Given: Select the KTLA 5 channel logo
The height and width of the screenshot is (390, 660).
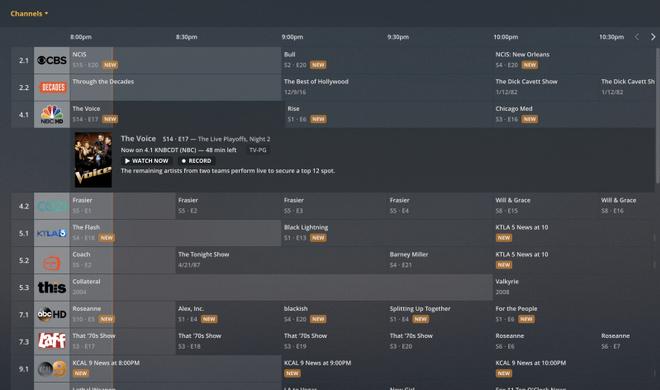Looking at the screenshot, I should coord(52,233).
